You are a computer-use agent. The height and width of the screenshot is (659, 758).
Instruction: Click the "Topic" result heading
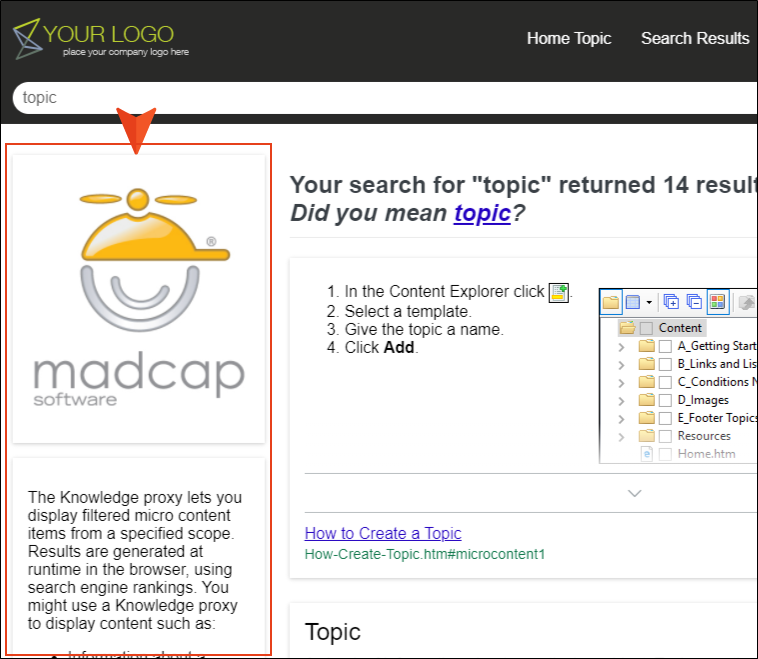[x=333, y=632]
